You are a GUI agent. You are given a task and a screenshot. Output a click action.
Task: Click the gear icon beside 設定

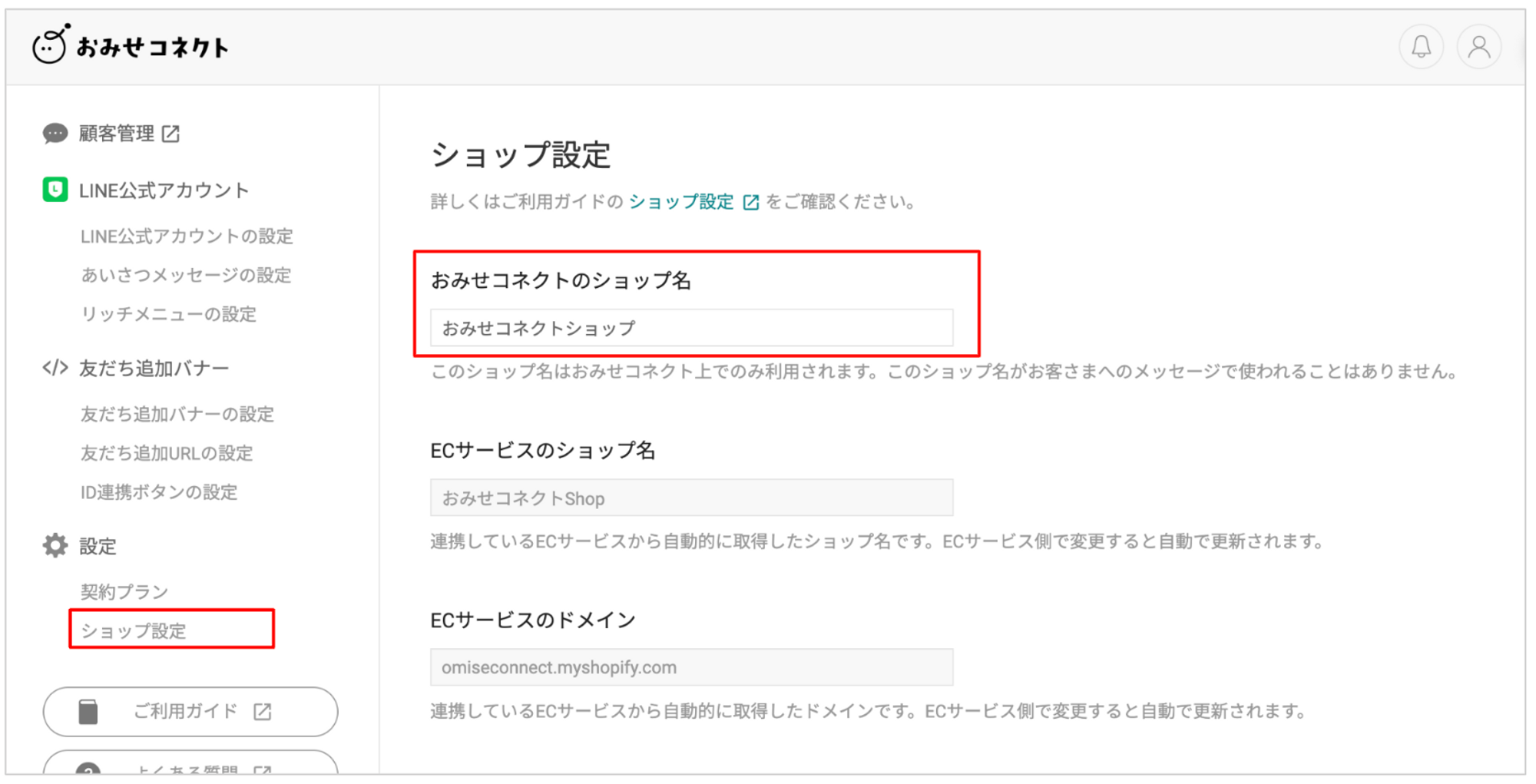coord(55,546)
